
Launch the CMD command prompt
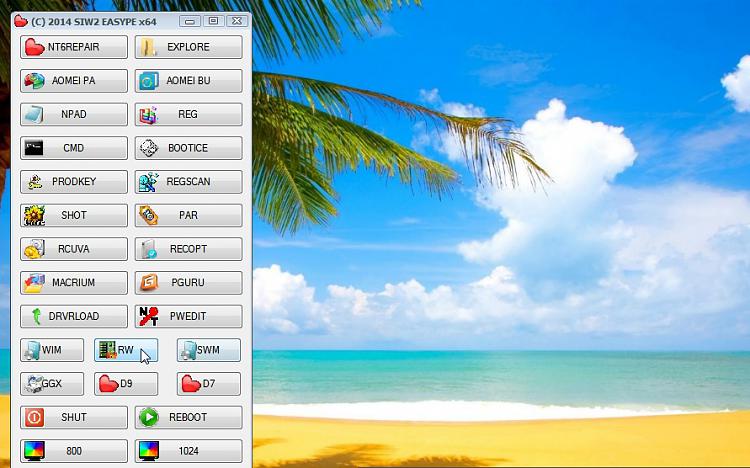[x=74, y=148]
